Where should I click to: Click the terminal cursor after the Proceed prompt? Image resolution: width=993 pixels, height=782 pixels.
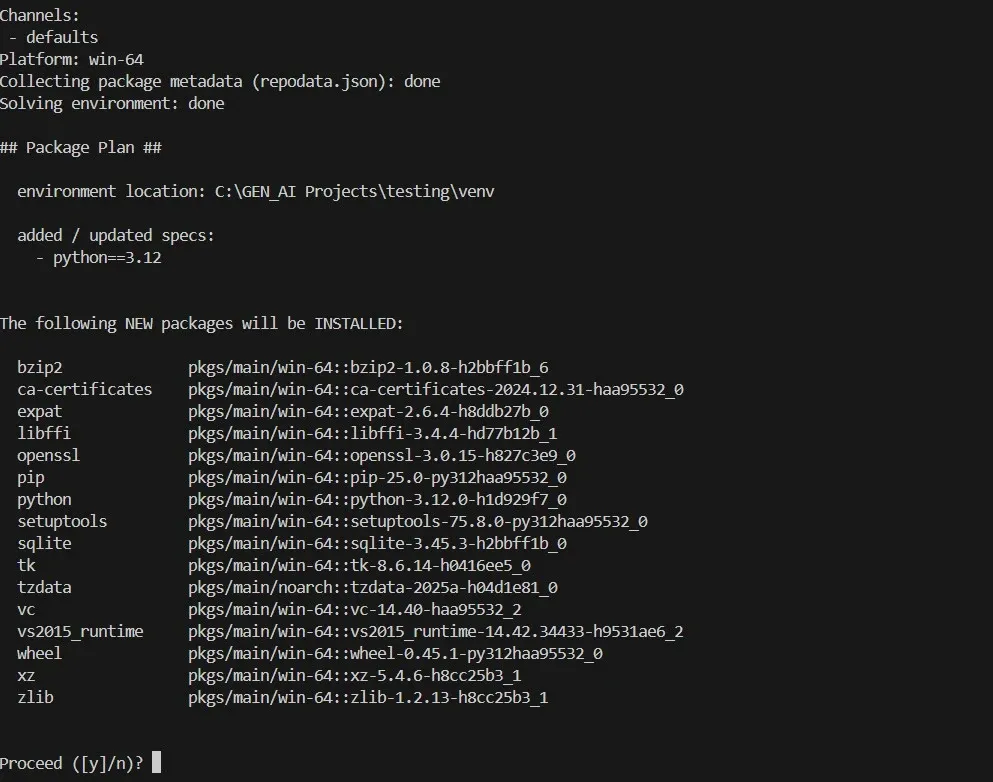point(155,763)
